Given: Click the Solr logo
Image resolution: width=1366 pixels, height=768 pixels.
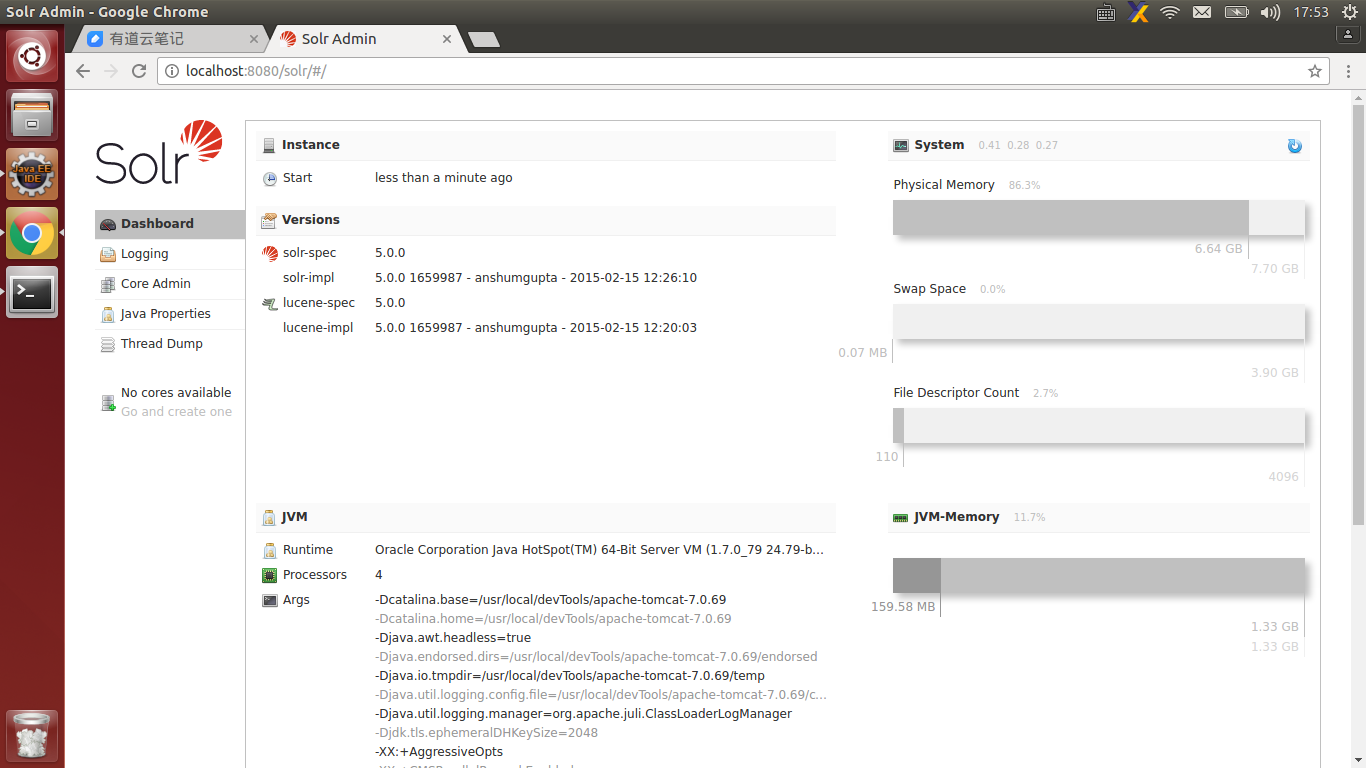Looking at the screenshot, I should 159,152.
